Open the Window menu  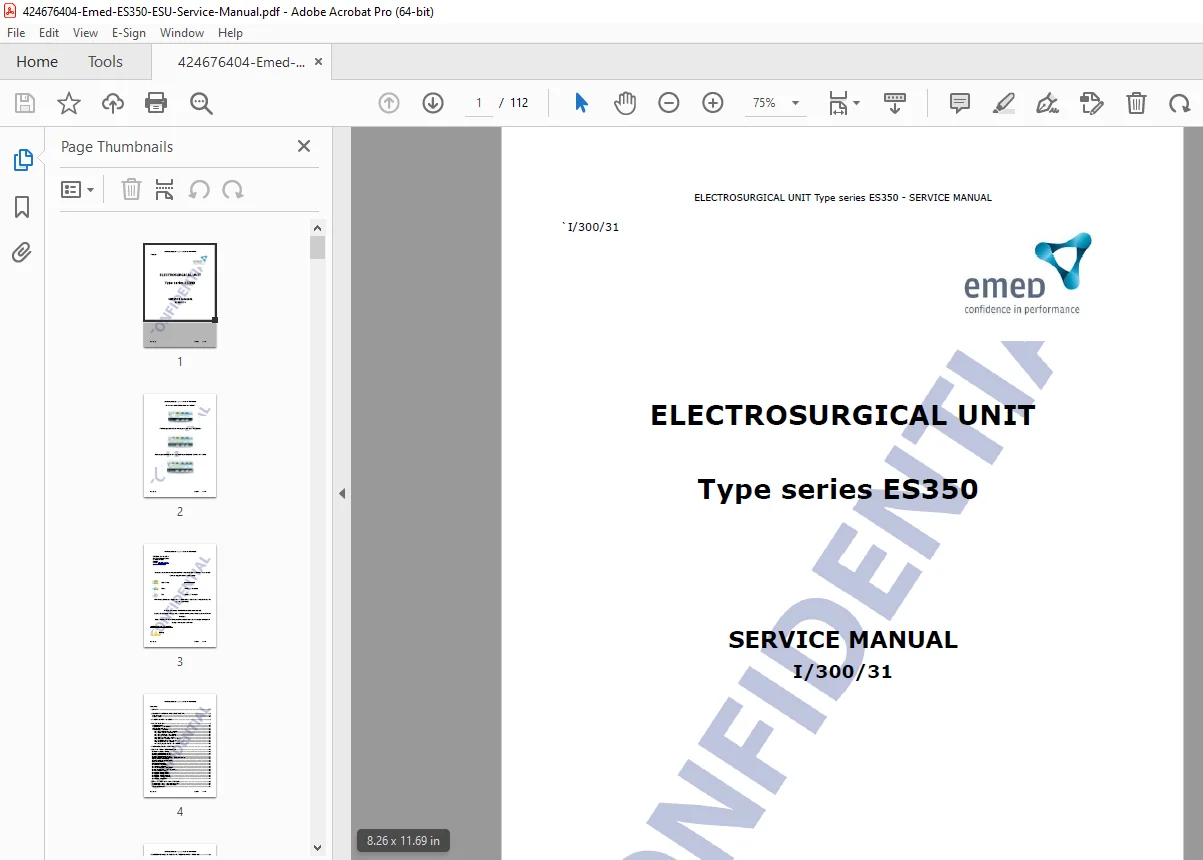click(x=182, y=33)
